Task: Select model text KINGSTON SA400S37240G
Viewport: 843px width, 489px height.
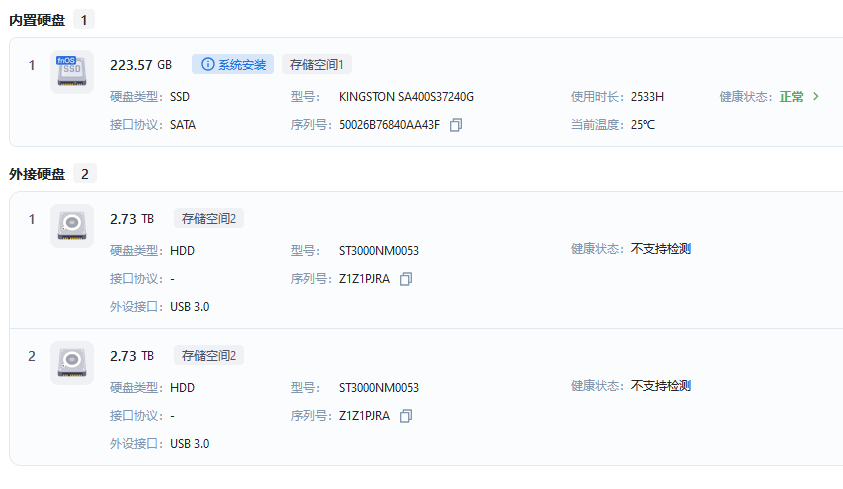Action: [x=406, y=97]
